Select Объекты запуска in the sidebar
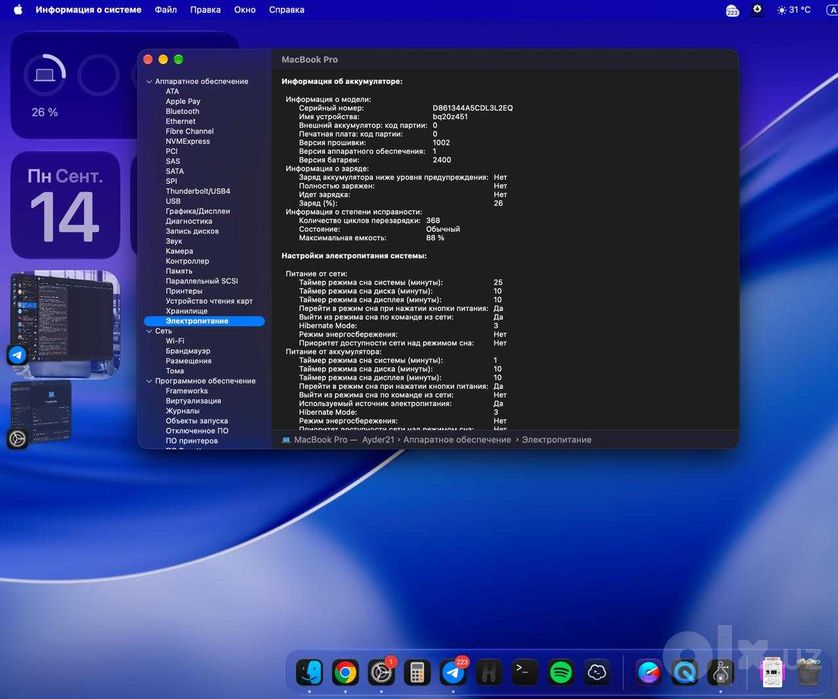The image size is (838, 699). click(x=197, y=421)
